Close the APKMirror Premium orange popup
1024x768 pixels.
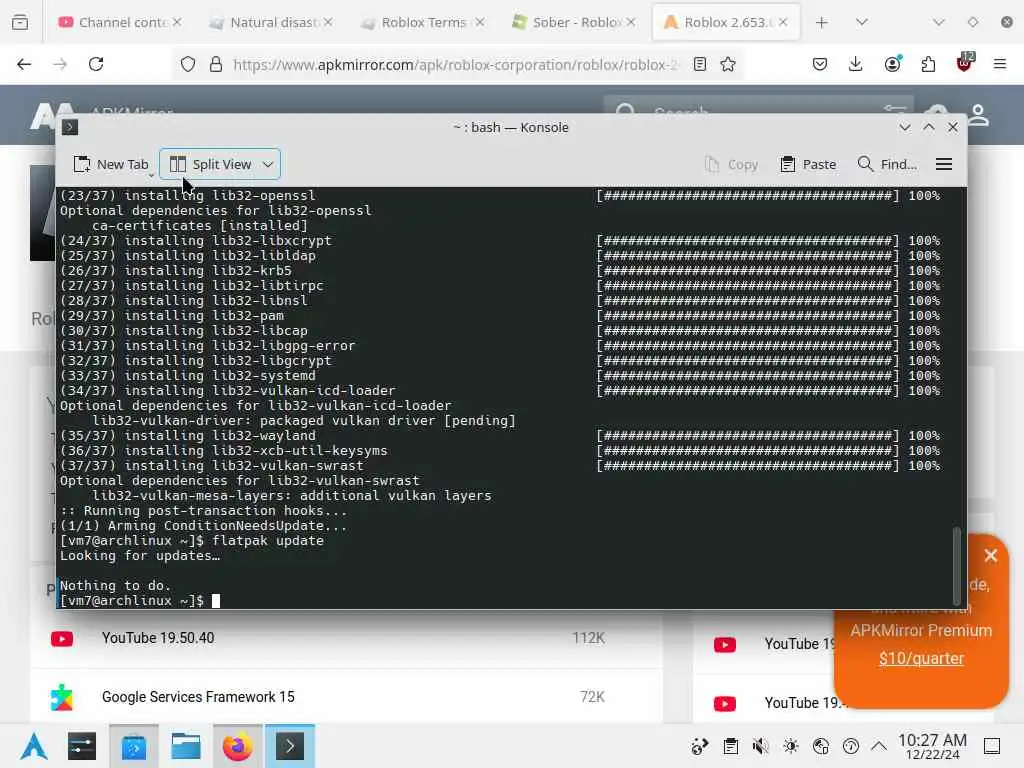pos(991,556)
